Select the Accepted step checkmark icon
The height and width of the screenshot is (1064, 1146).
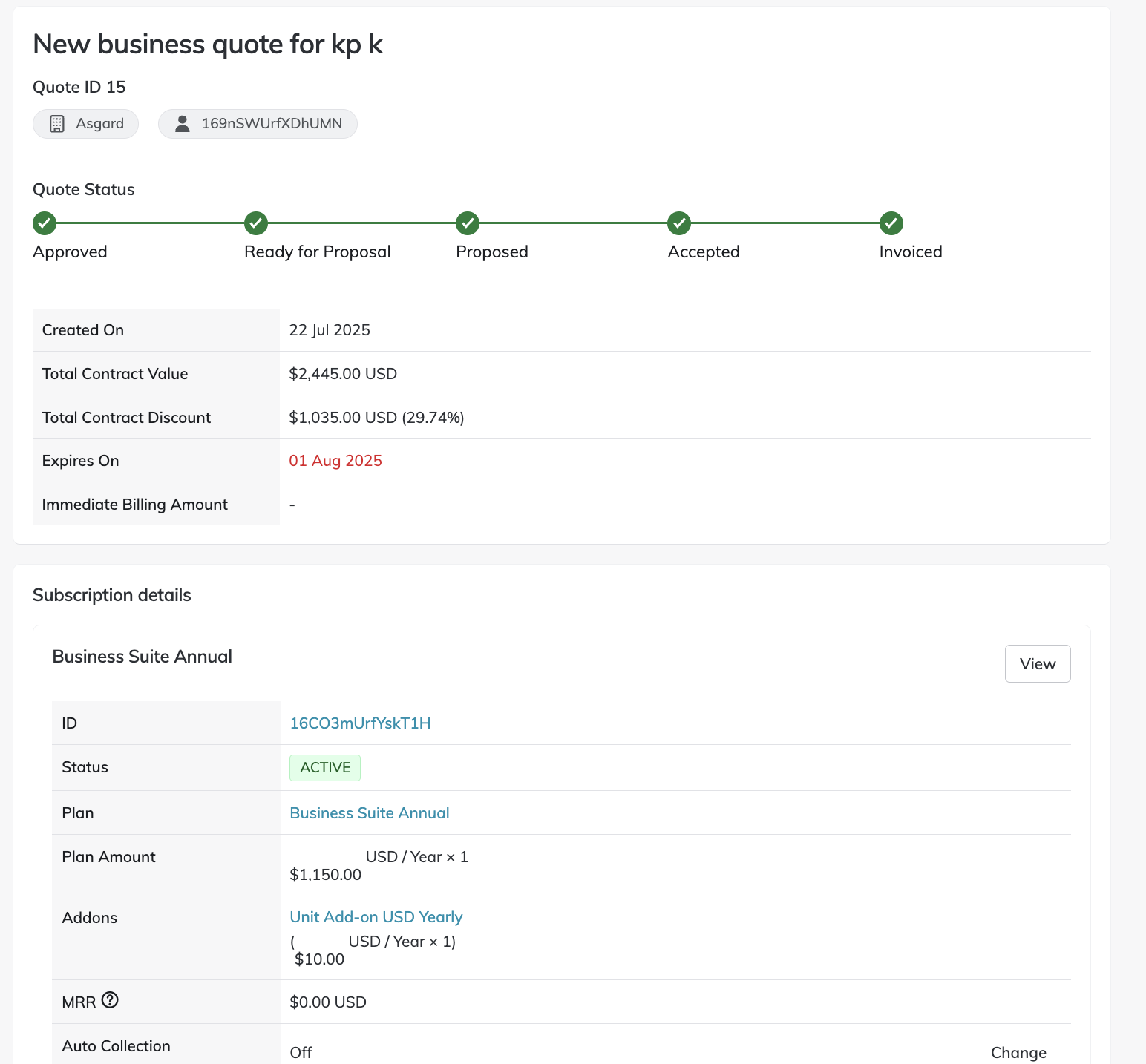click(x=679, y=223)
